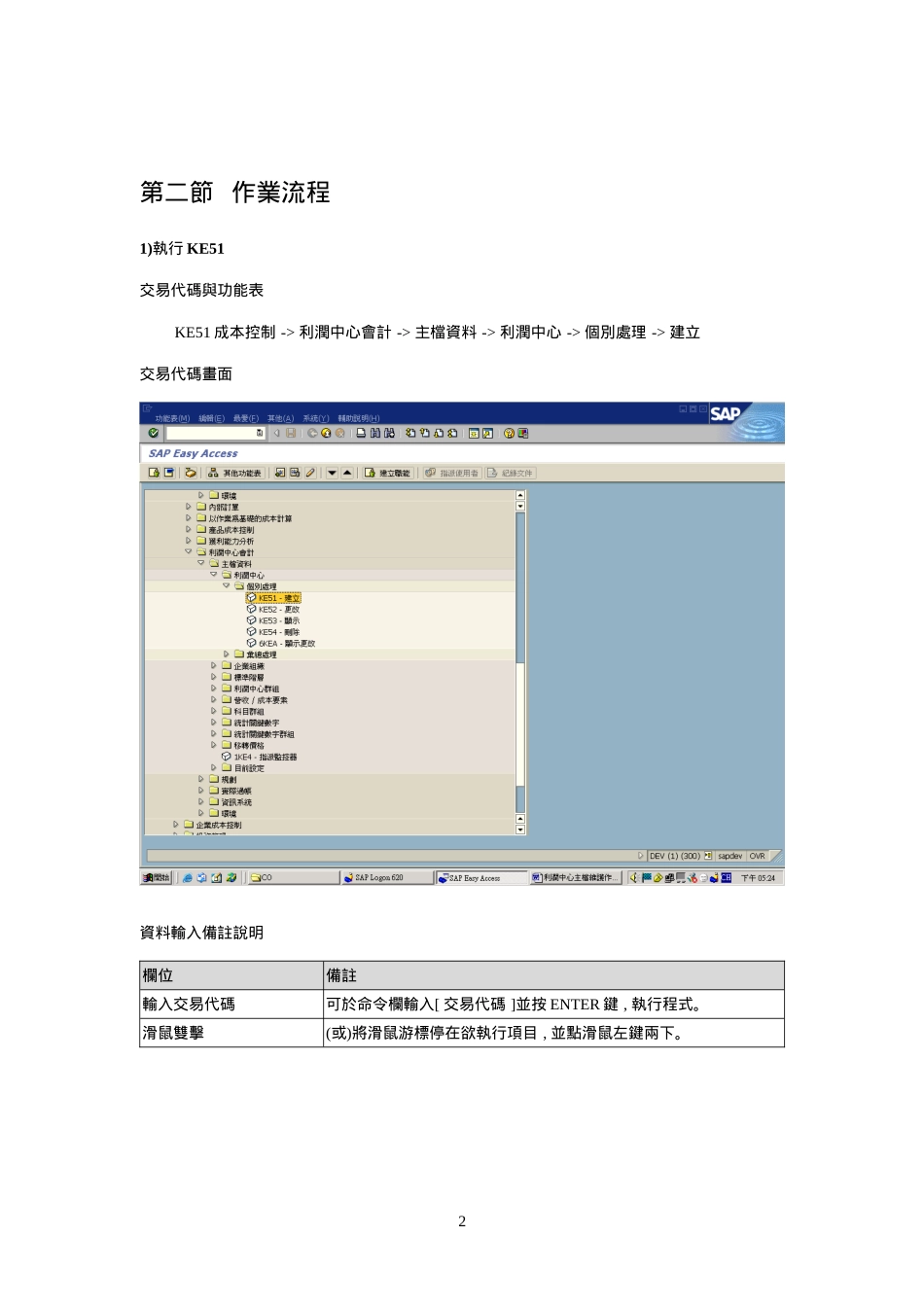Image resolution: width=924 pixels, height=1307 pixels.
Task: Expand the 資訊系統 folder
Action: [201, 802]
